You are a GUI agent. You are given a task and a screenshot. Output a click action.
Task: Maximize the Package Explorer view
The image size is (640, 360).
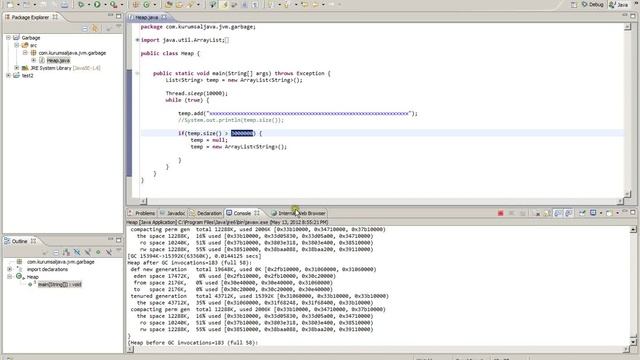coord(118,16)
